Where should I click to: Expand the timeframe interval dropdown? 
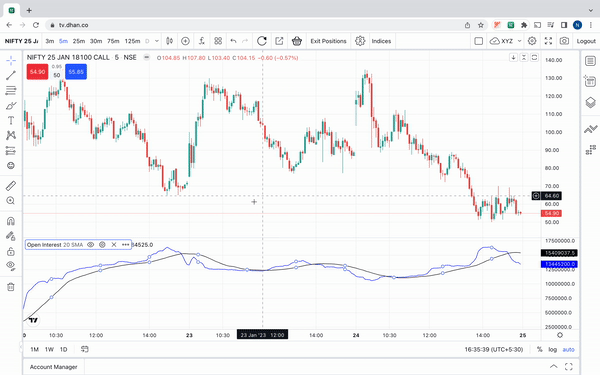[157, 41]
